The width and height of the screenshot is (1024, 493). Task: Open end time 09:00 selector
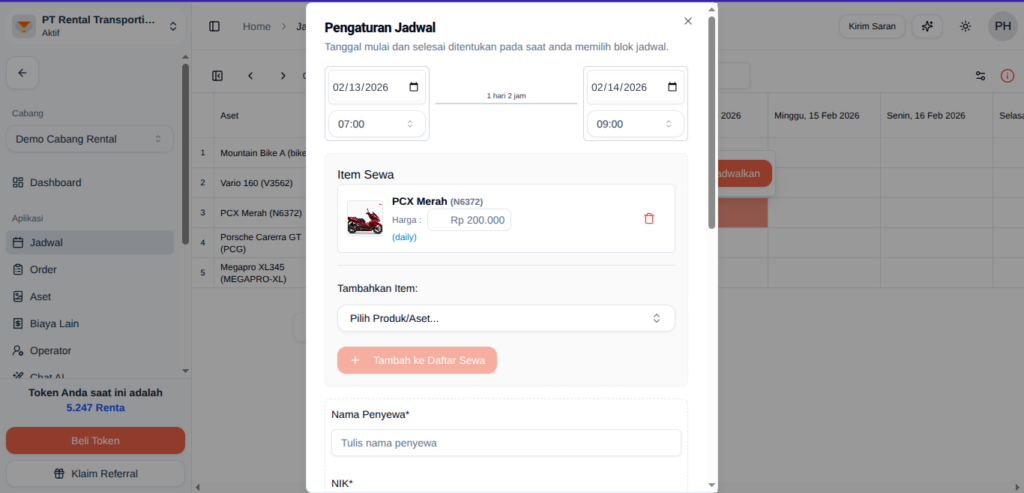coord(635,124)
